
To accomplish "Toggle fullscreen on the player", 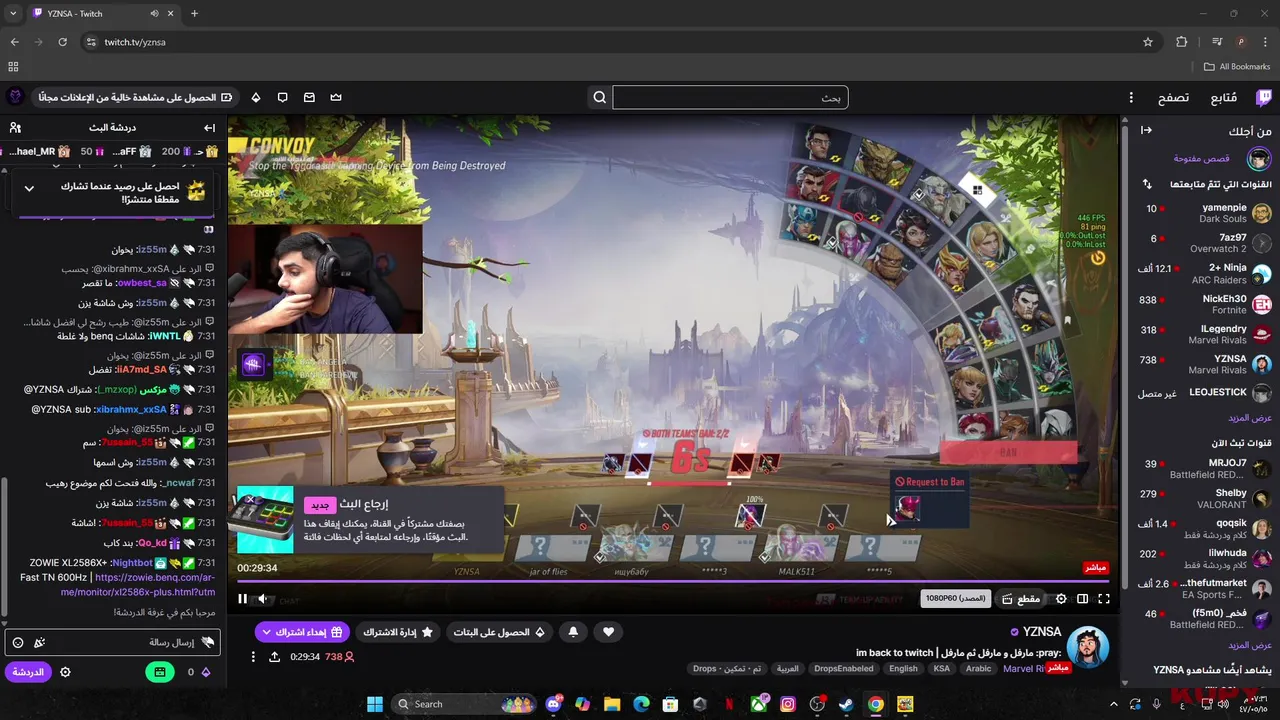I will tap(1104, 599).
